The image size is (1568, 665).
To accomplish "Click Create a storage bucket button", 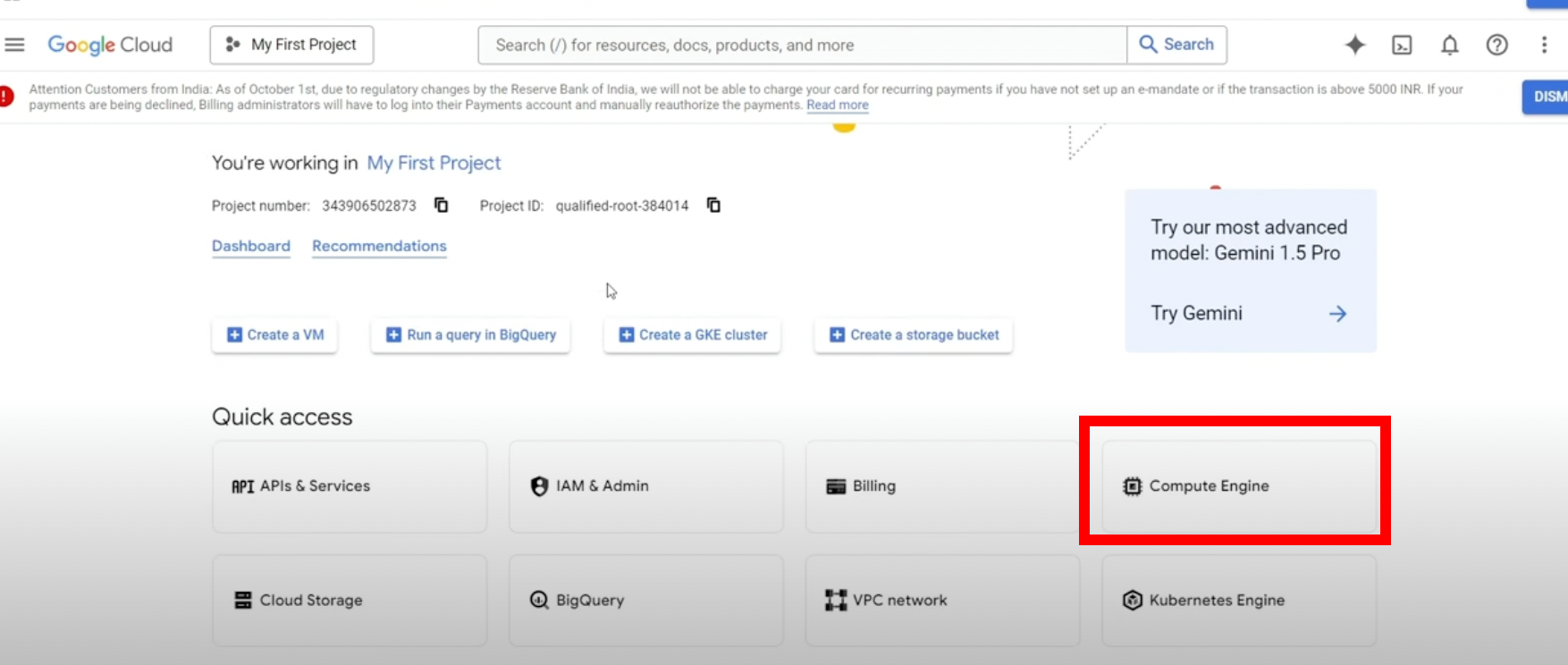I will tap(914, 335).
